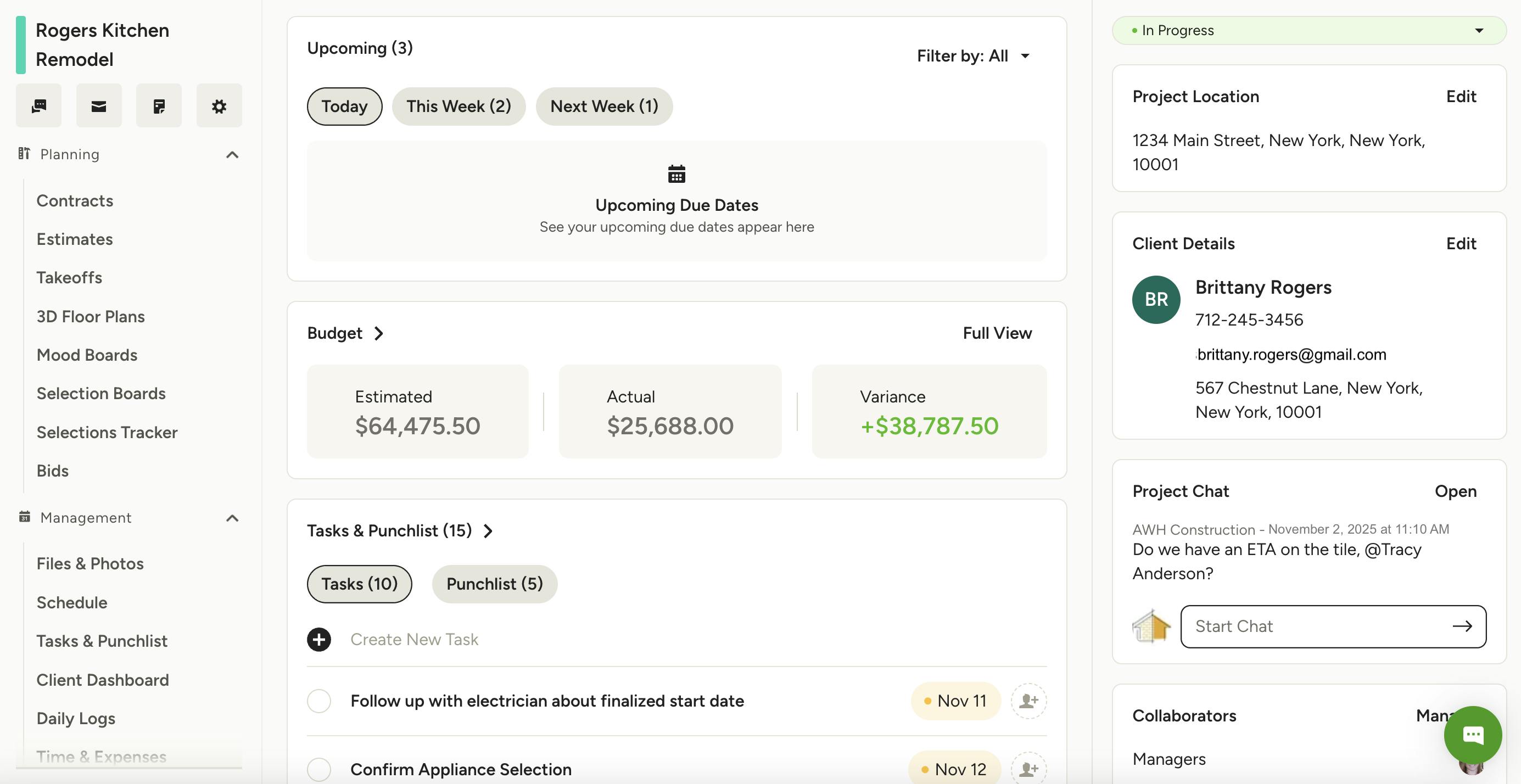Open project settings gear icon
Screen dimensions: 1521x784
pos(219,105)
